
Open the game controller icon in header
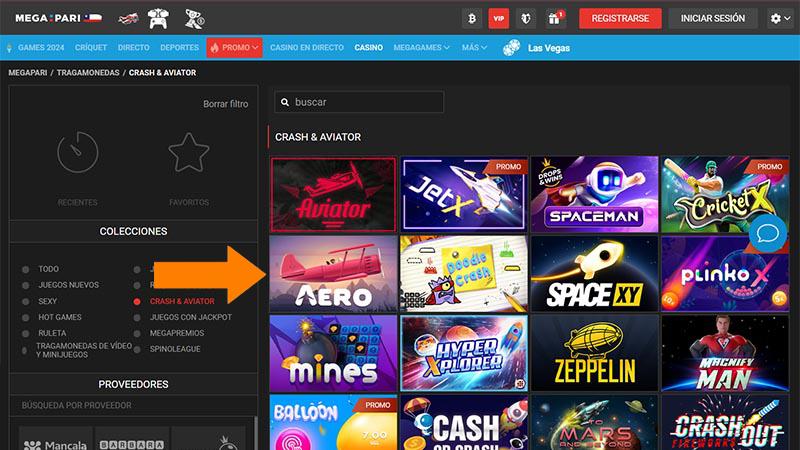[158, 19]
